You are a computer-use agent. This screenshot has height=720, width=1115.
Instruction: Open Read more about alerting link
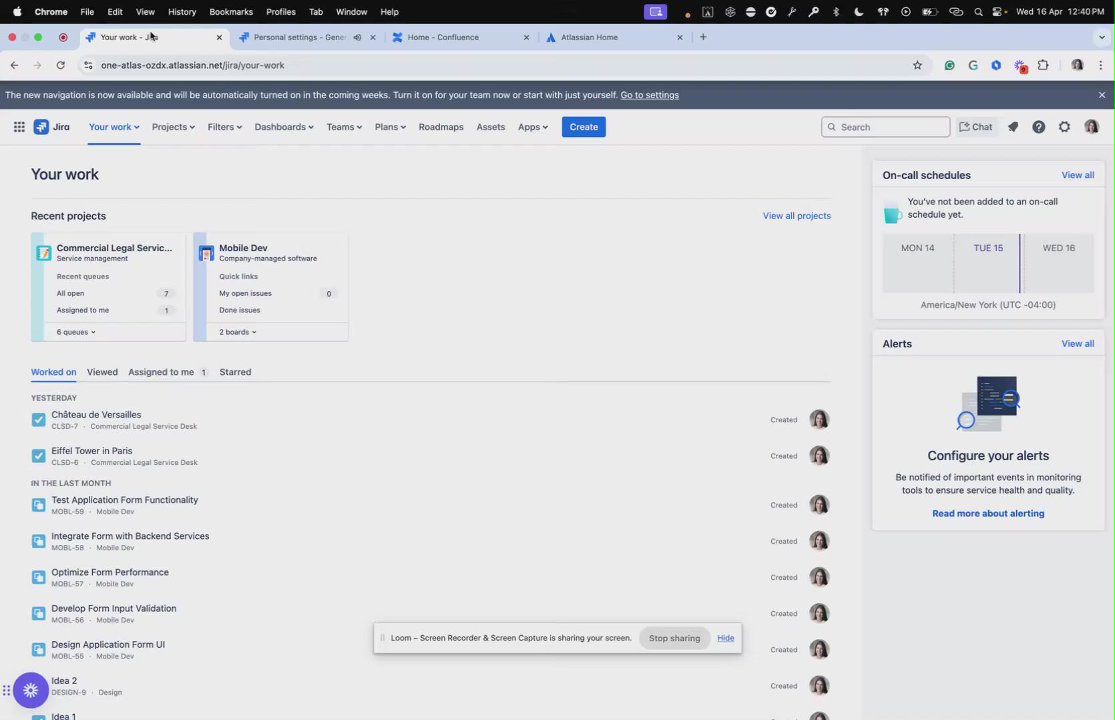988,513
